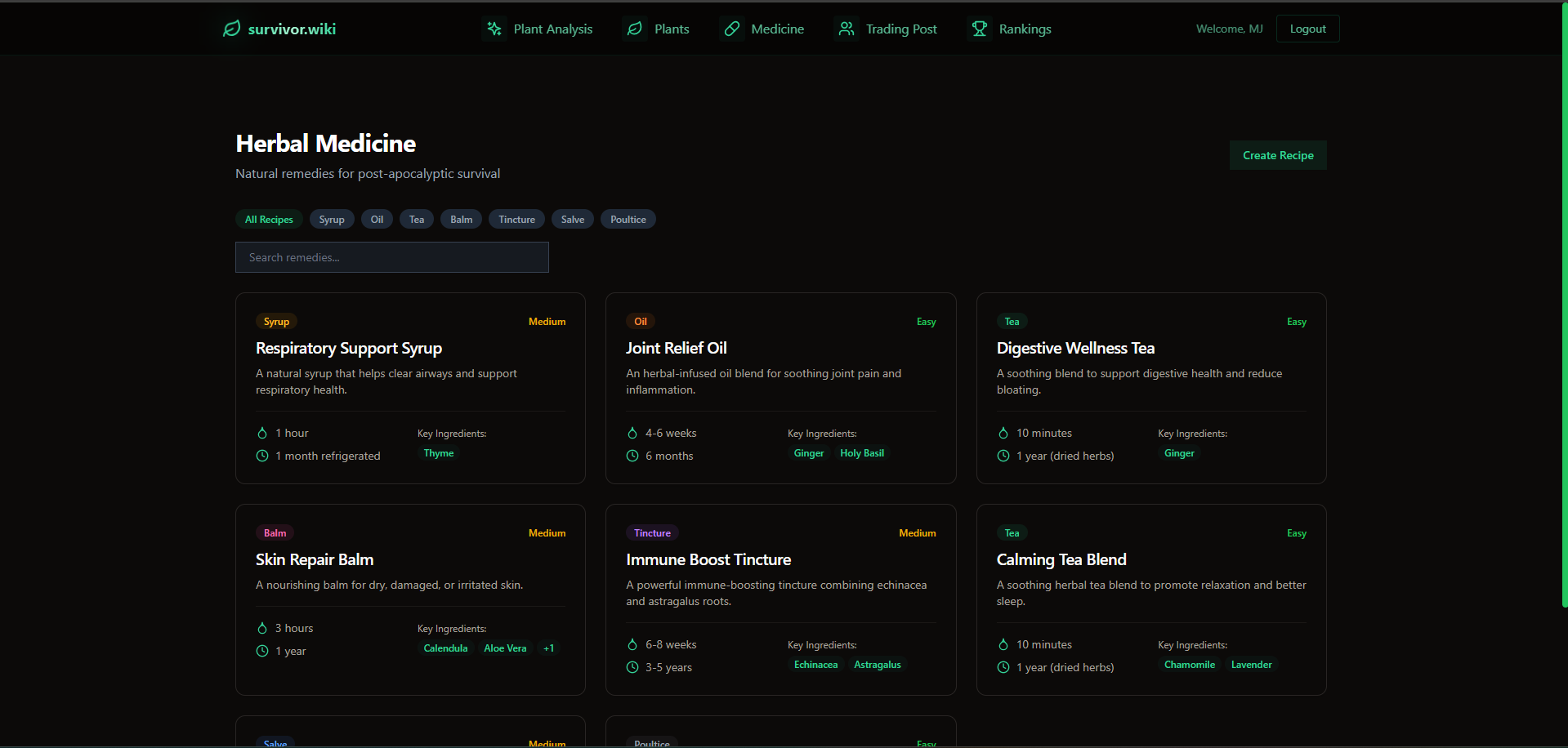Click the Lavender ingredient tag
The image size is (1568, 748).
[x=1252, y=665]
